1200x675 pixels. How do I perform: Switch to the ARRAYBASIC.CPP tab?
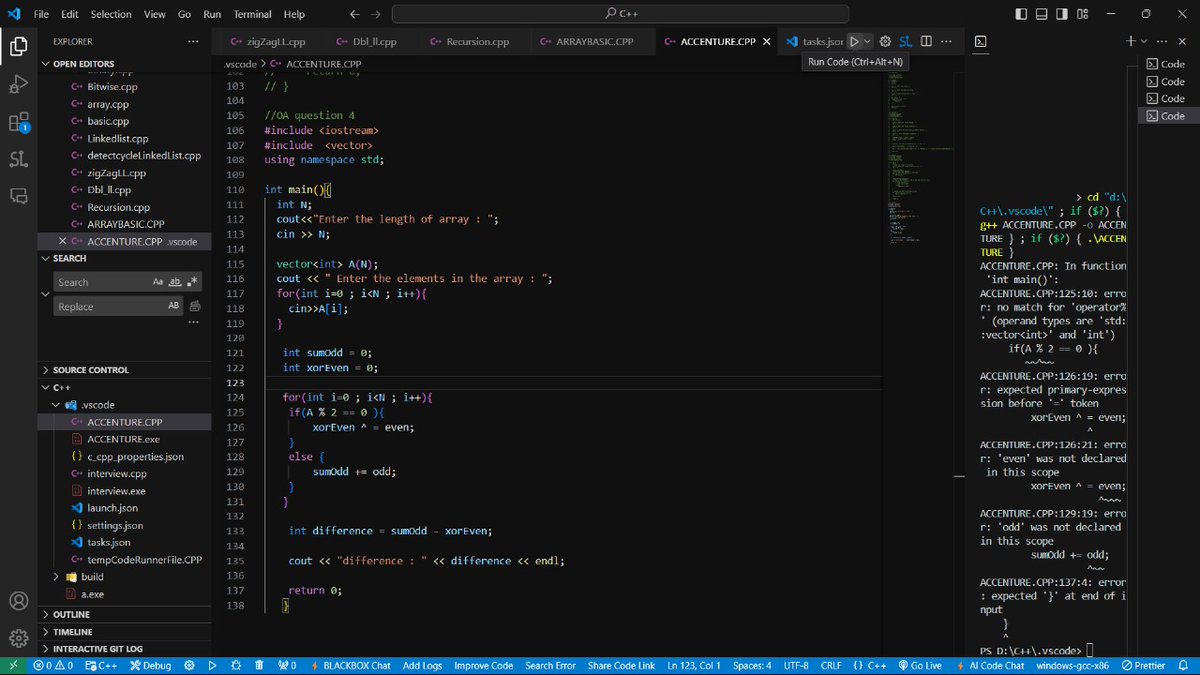point(587,41)
